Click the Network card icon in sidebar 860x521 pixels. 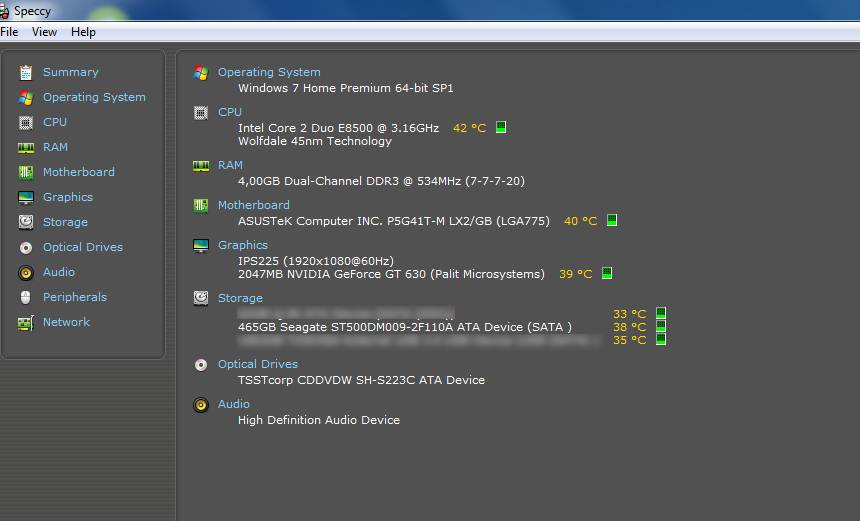click(26, 322)
